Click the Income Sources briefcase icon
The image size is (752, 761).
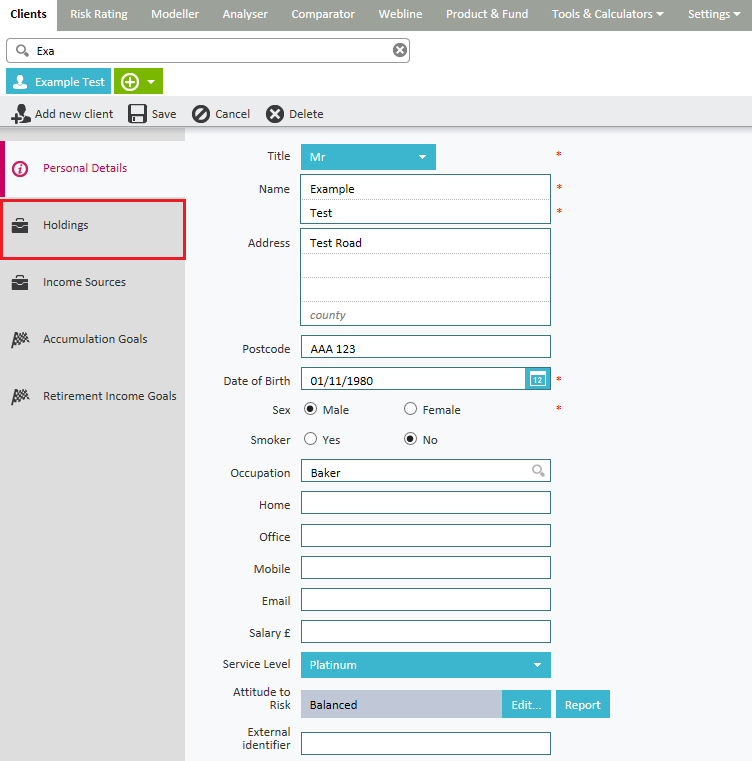tap(20, 282)
